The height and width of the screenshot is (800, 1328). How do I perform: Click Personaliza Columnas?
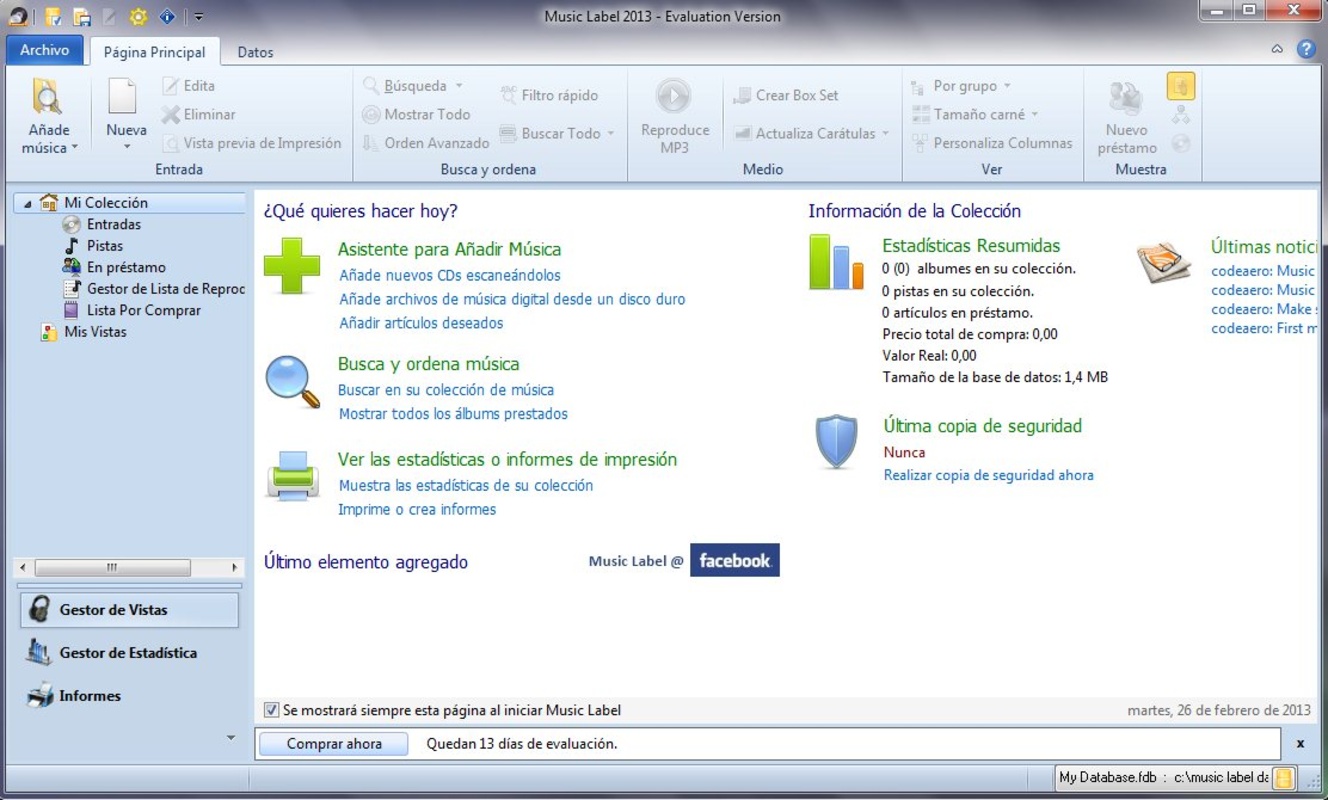tap(992, 143)
